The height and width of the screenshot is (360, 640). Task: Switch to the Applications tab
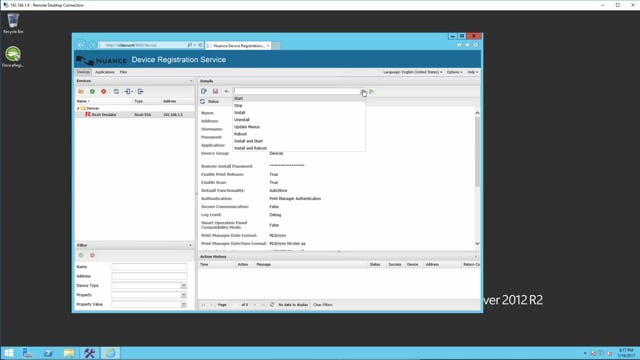click(104, 72)
